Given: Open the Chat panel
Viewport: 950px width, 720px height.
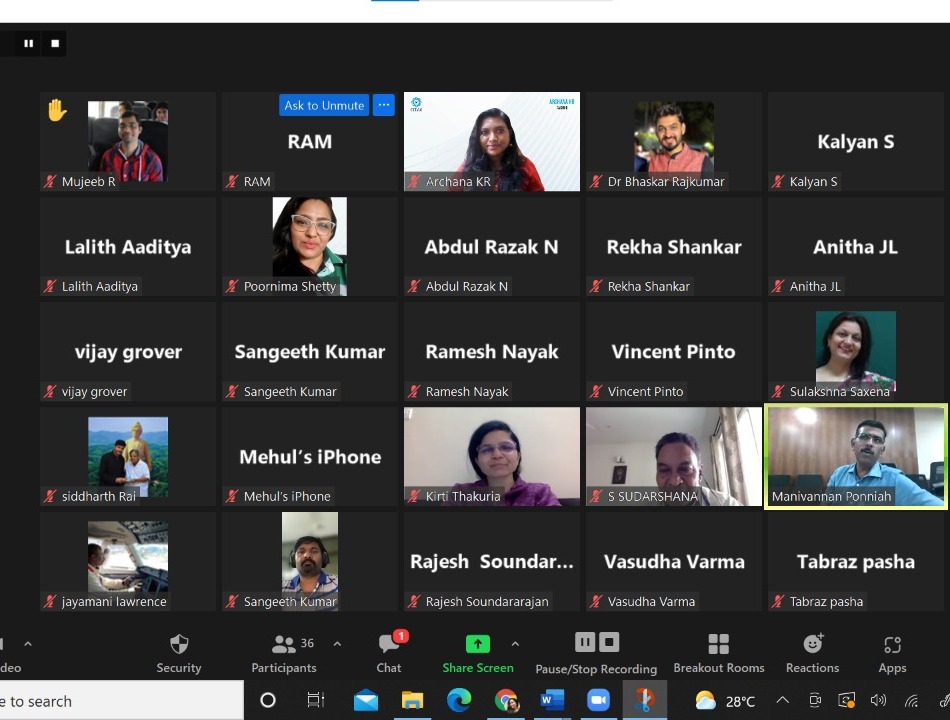Looking at the screenshot, I should (x=389, y=654).
